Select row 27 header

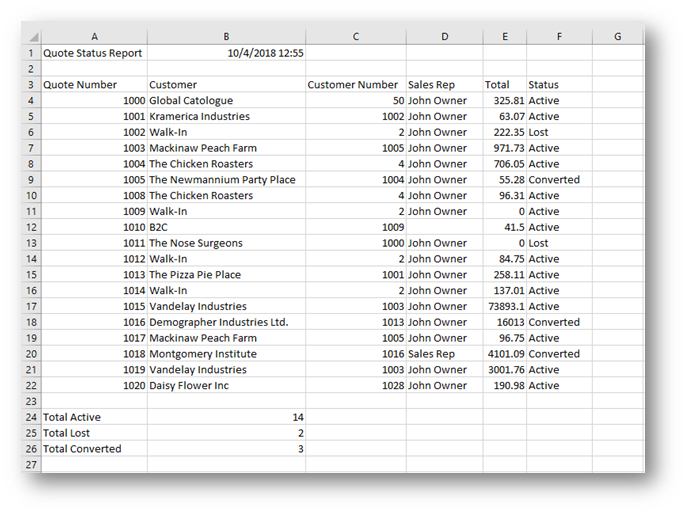pos(31,464)
